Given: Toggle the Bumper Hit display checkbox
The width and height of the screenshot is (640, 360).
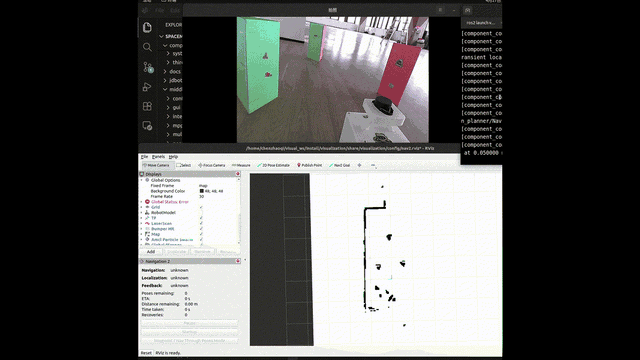Looking at the screenshot, I should (x=201, y=229).
